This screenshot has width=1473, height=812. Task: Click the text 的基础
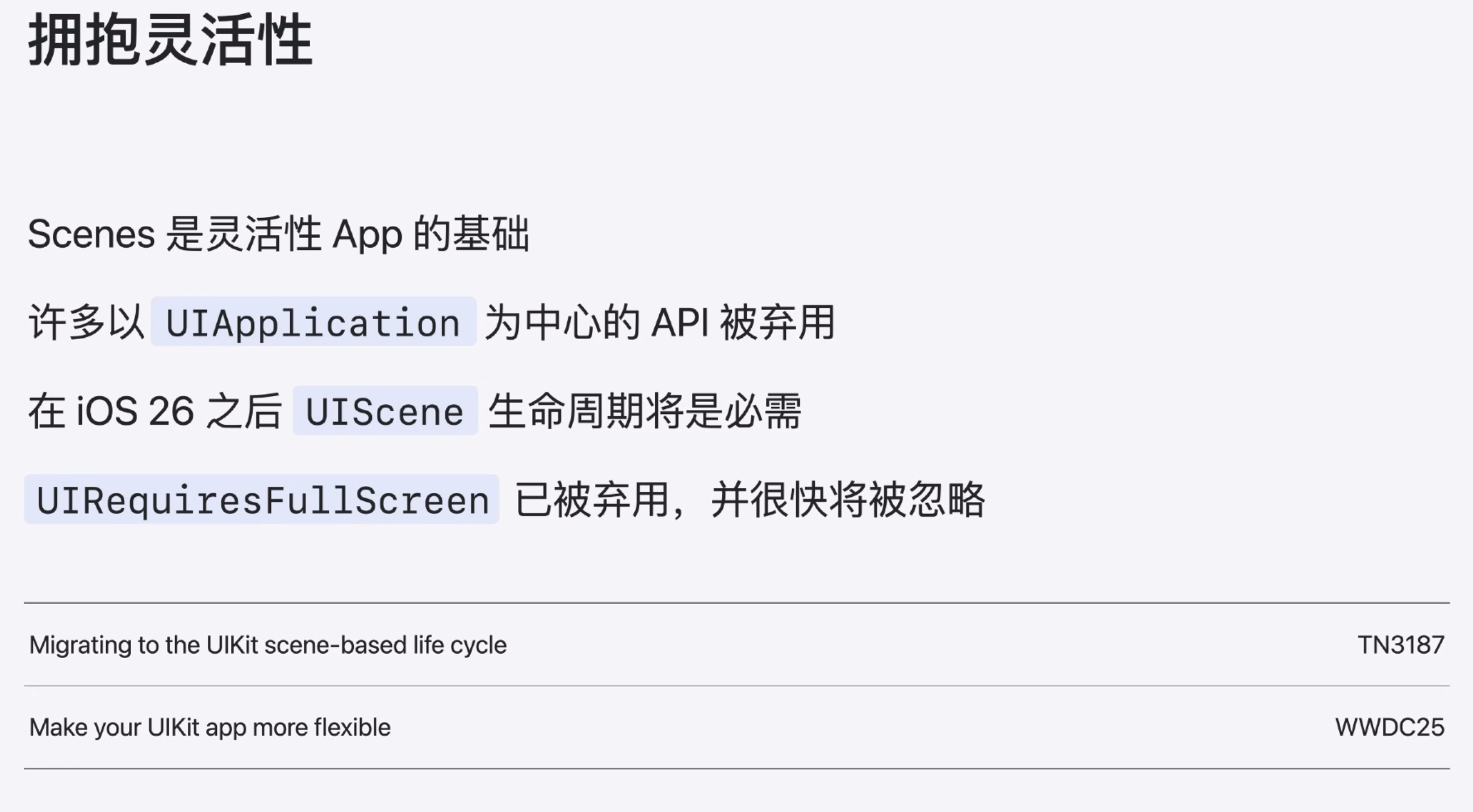(x=471, y=235)
